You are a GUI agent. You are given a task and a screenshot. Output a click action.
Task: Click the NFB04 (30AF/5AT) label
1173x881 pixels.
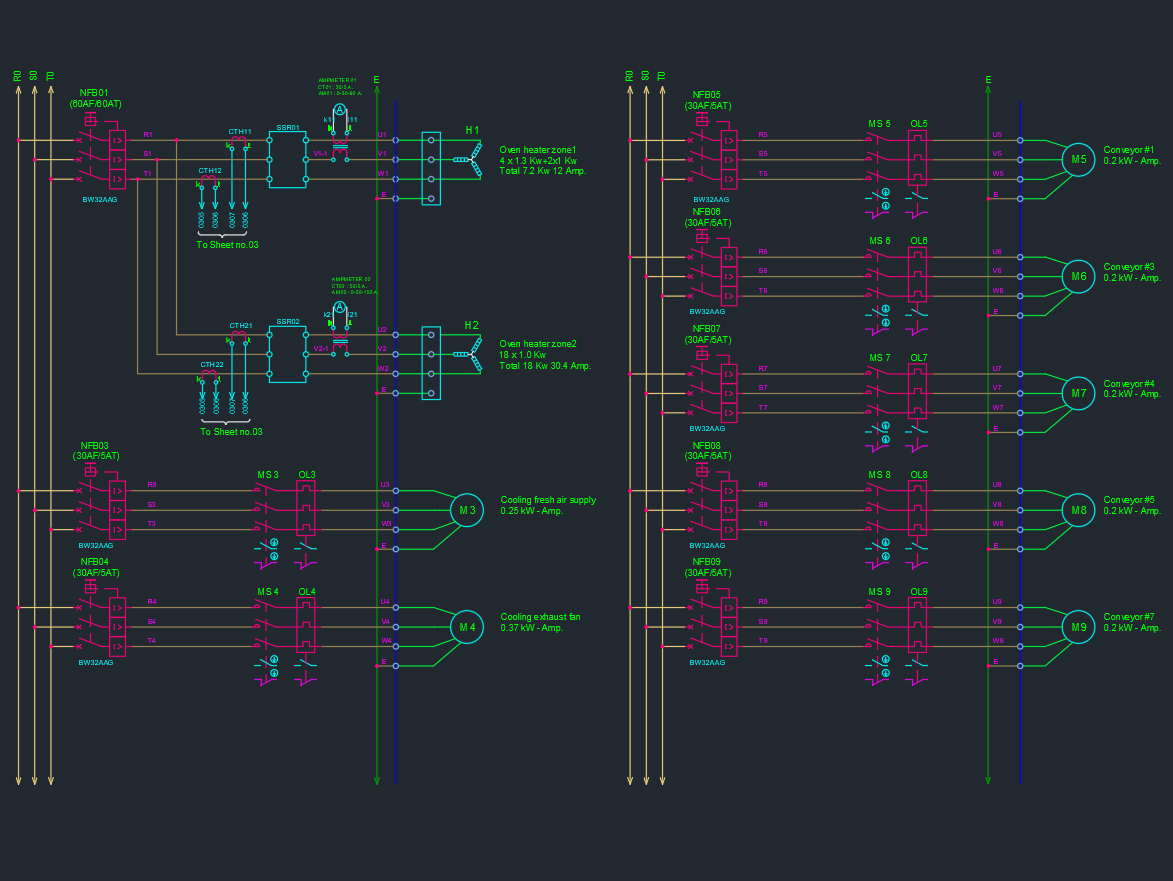(96, 568)
